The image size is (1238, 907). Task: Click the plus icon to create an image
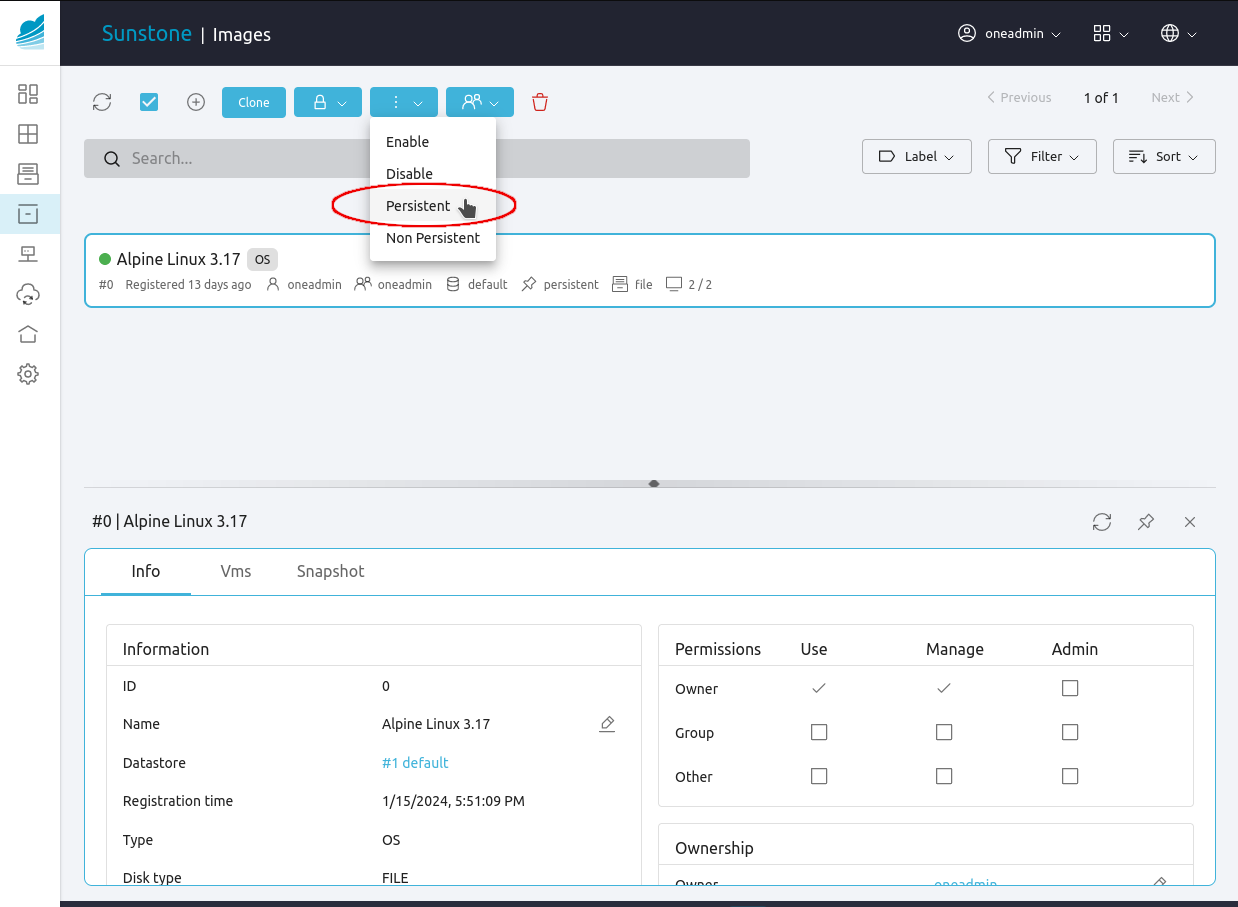[196, 102]
